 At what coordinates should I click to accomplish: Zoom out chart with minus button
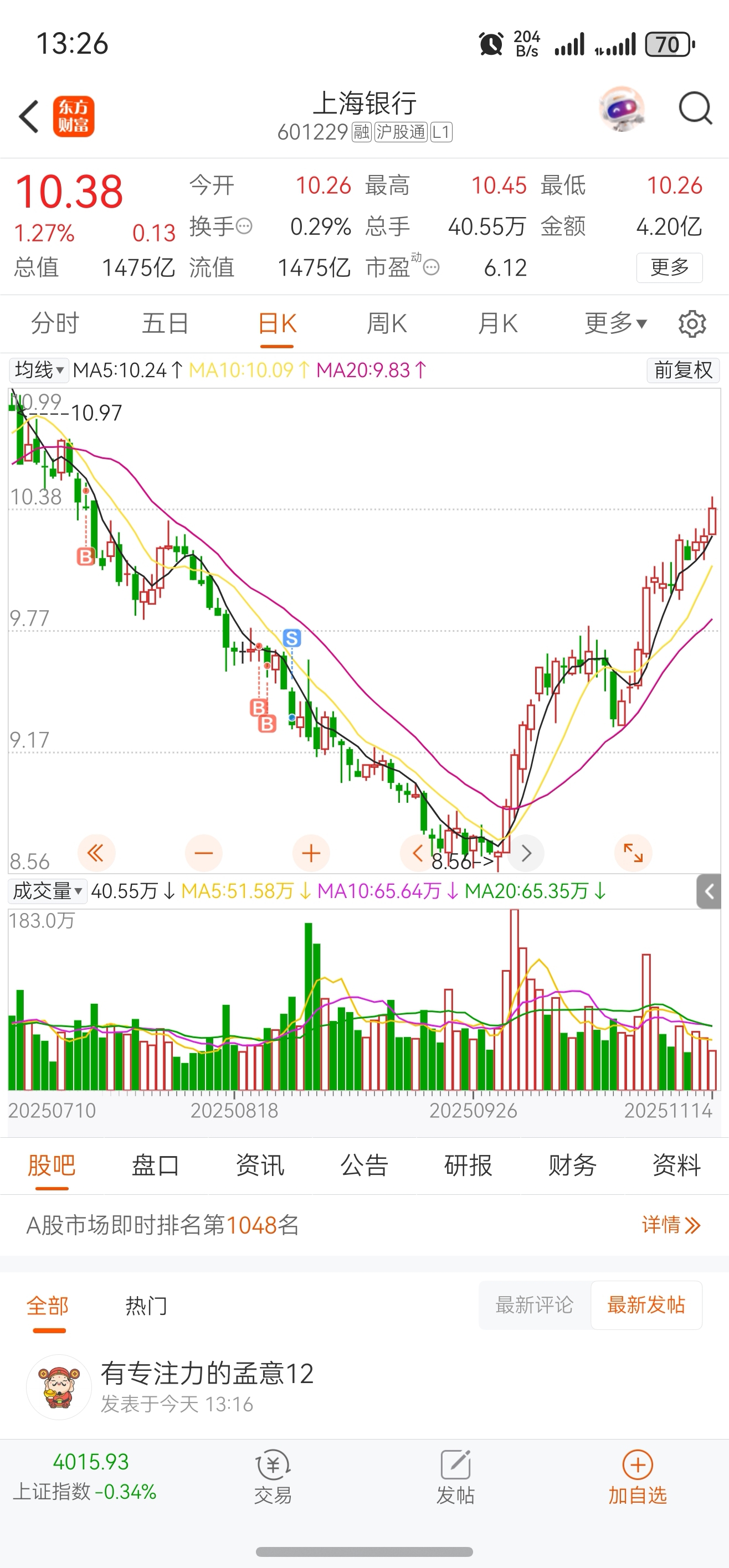203,853
